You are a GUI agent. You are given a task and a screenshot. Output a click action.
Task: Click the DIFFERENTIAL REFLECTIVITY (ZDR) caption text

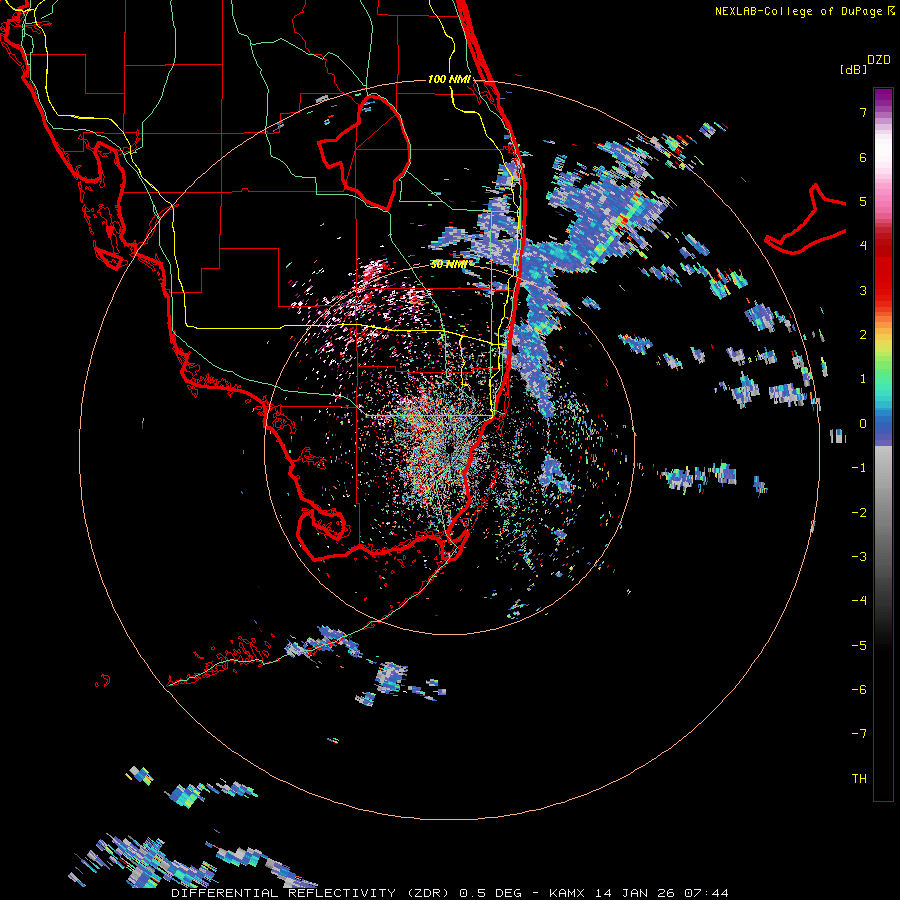click(312, 893)
